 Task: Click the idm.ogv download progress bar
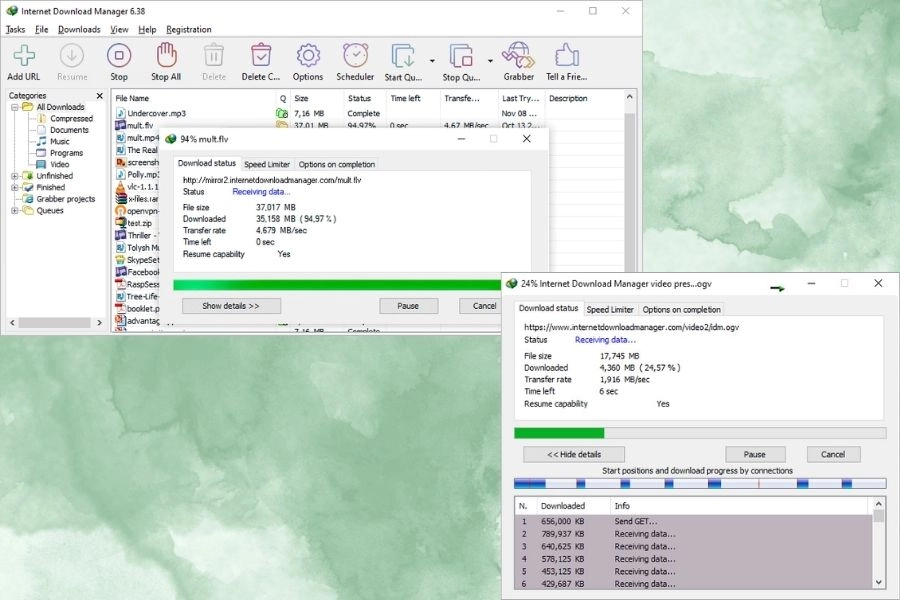(700, 433)
